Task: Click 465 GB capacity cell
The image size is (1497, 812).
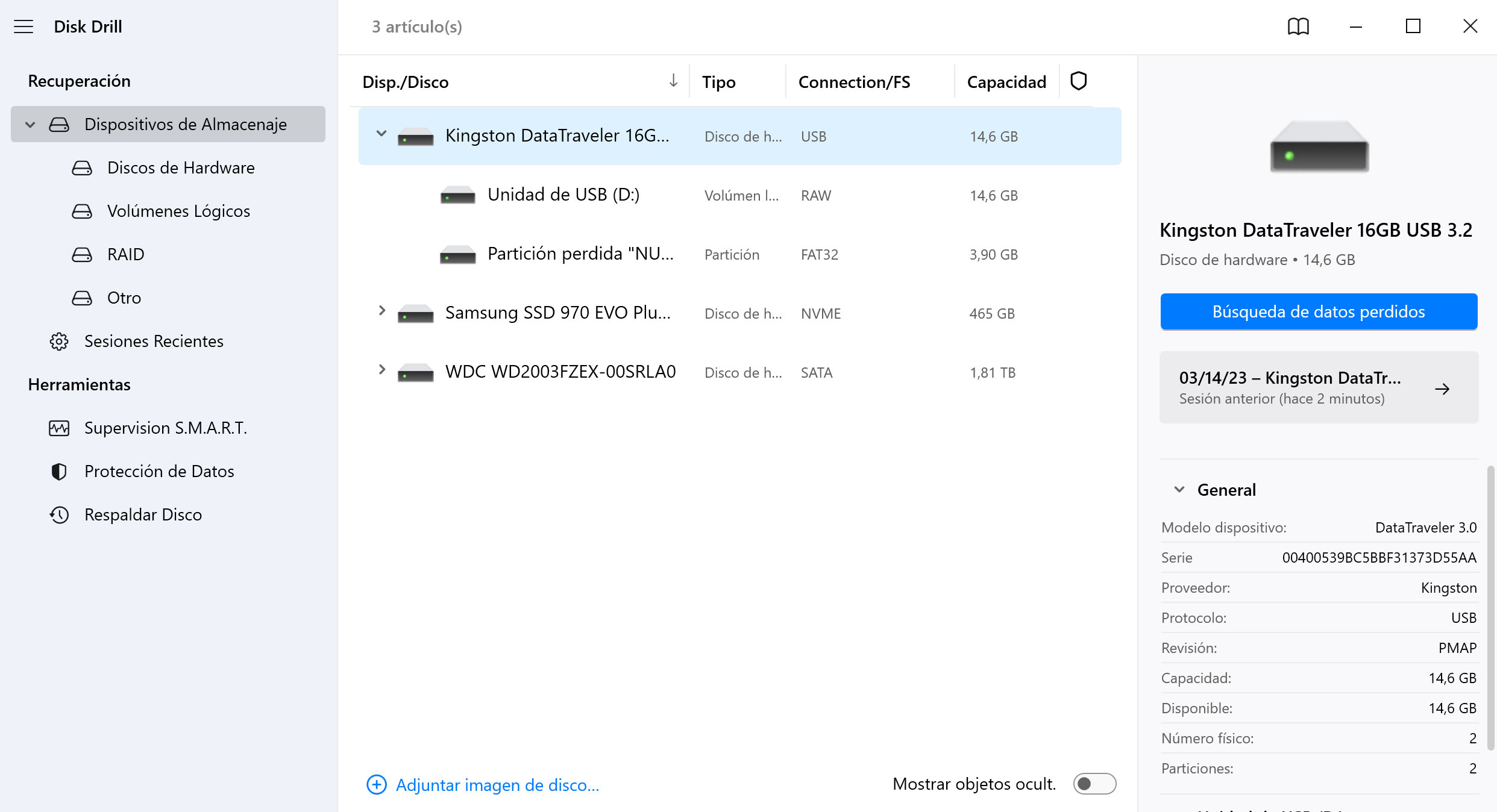Action: (992, 314)
